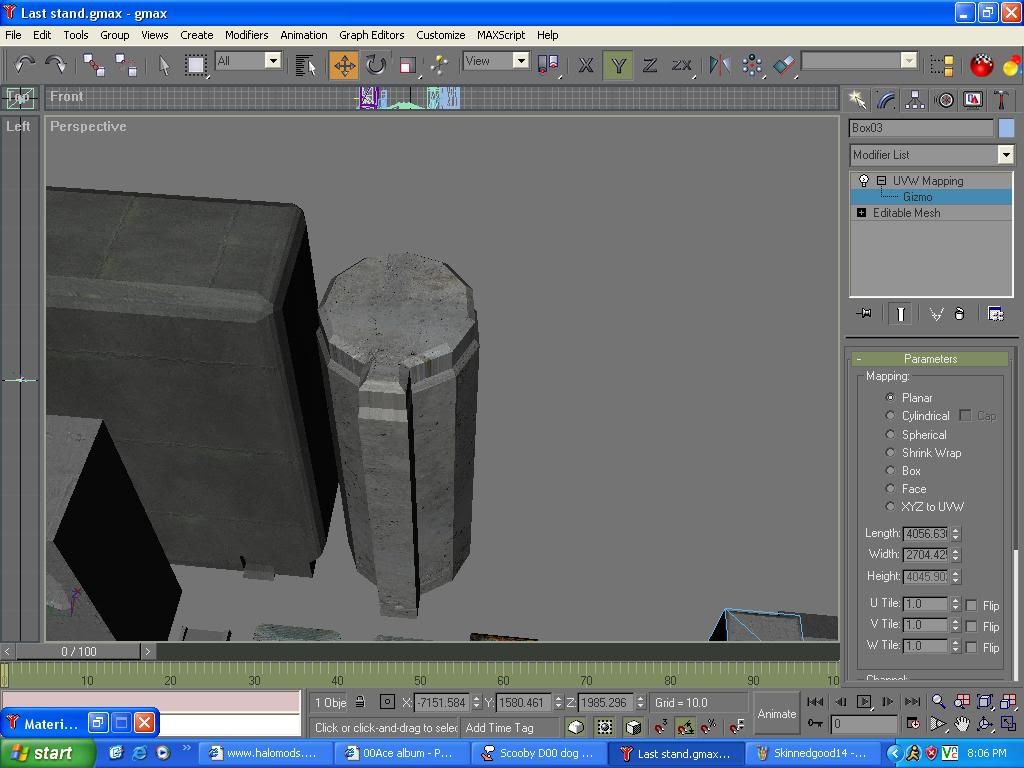Select the Planar mapping radio button
Image resolution: width=1024 pixels, height=768 pixels.
pos(890,397)
